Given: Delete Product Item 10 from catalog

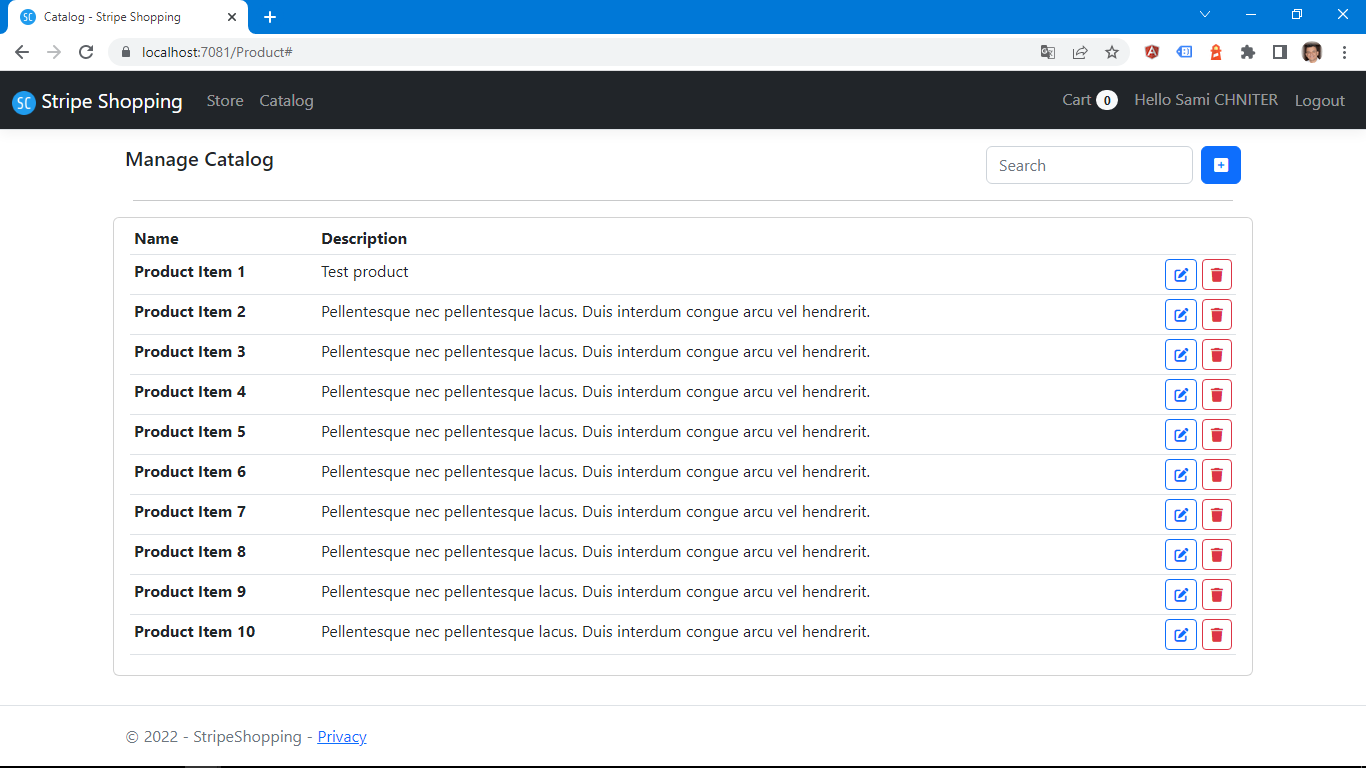Looking at the screenshot, I should pyautogui.click(x=1216, y=635).
